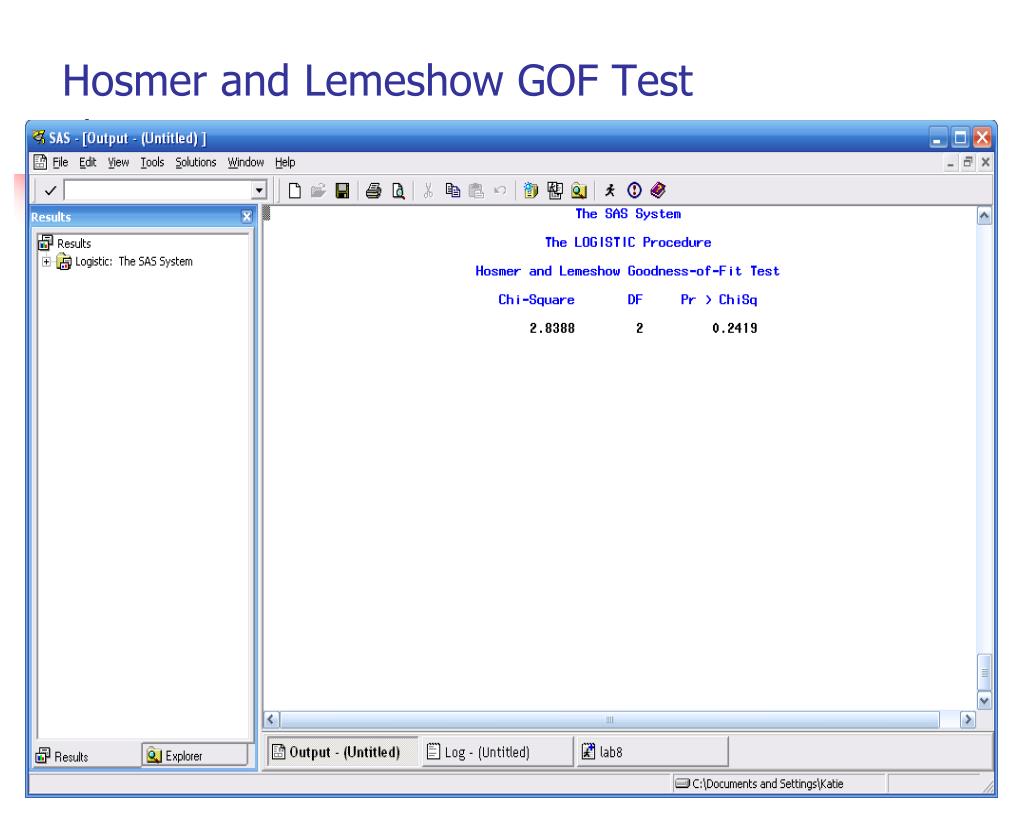
Task: Click the Undo arrow icon
Action: [500, 190]
